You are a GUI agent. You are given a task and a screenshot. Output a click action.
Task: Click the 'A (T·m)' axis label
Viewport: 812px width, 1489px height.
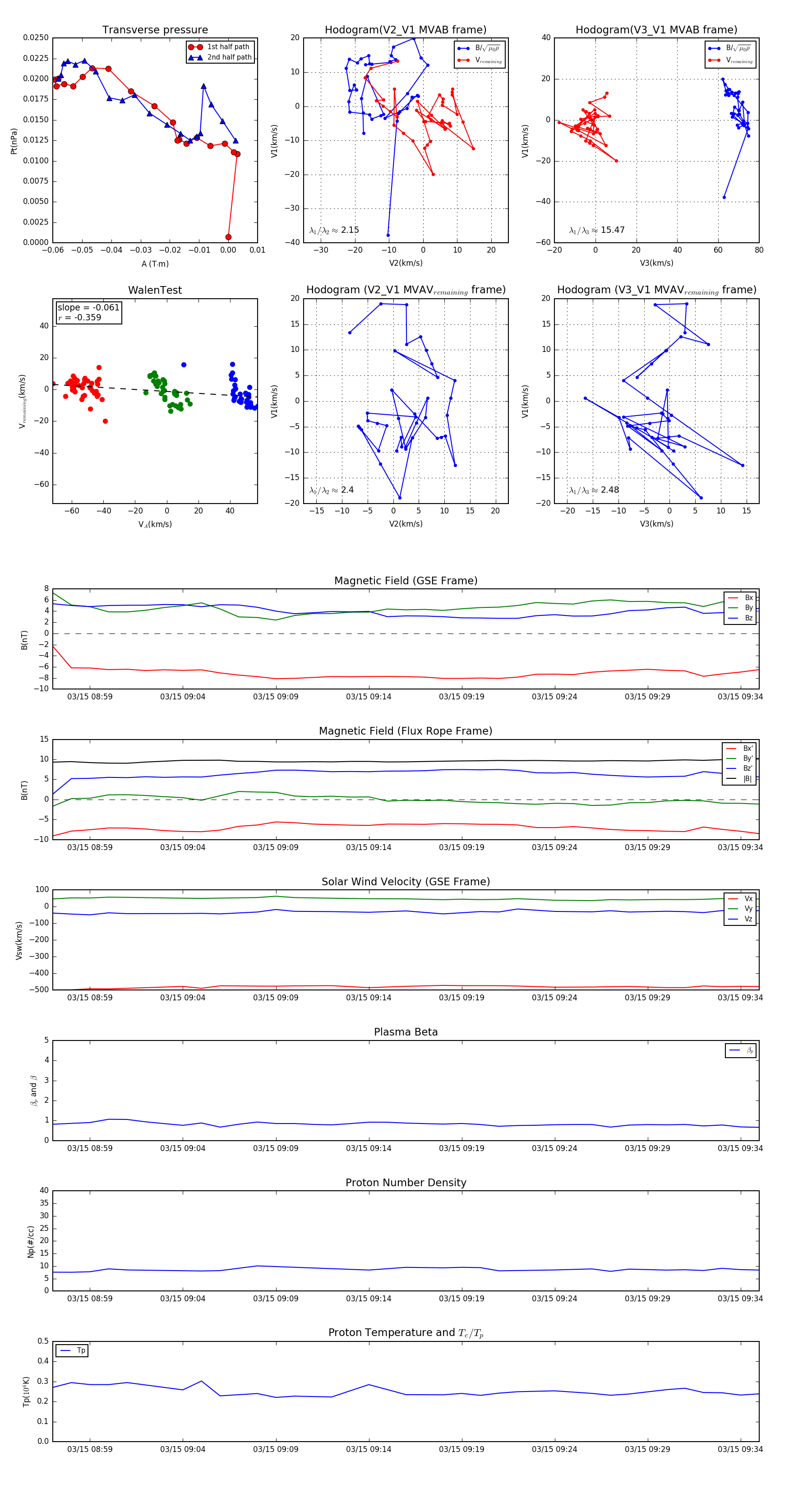pyautogui.click(x=155, y=264)
